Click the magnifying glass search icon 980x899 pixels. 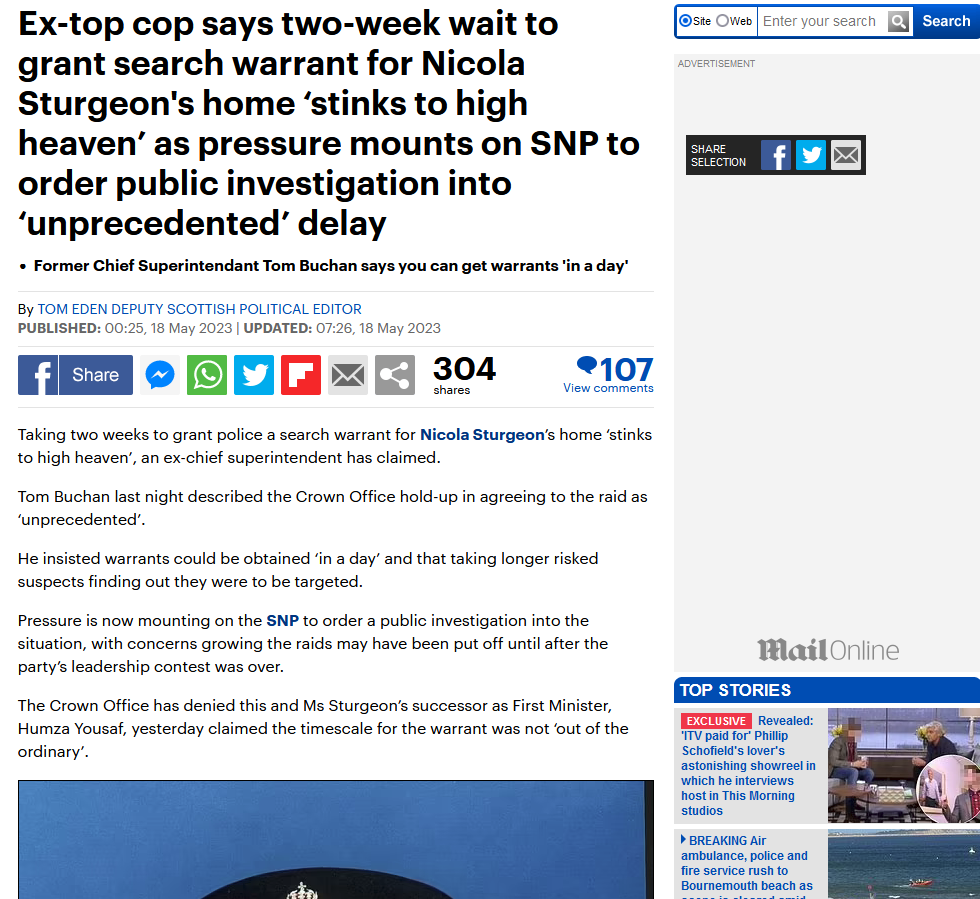click(x=899, y=22)
